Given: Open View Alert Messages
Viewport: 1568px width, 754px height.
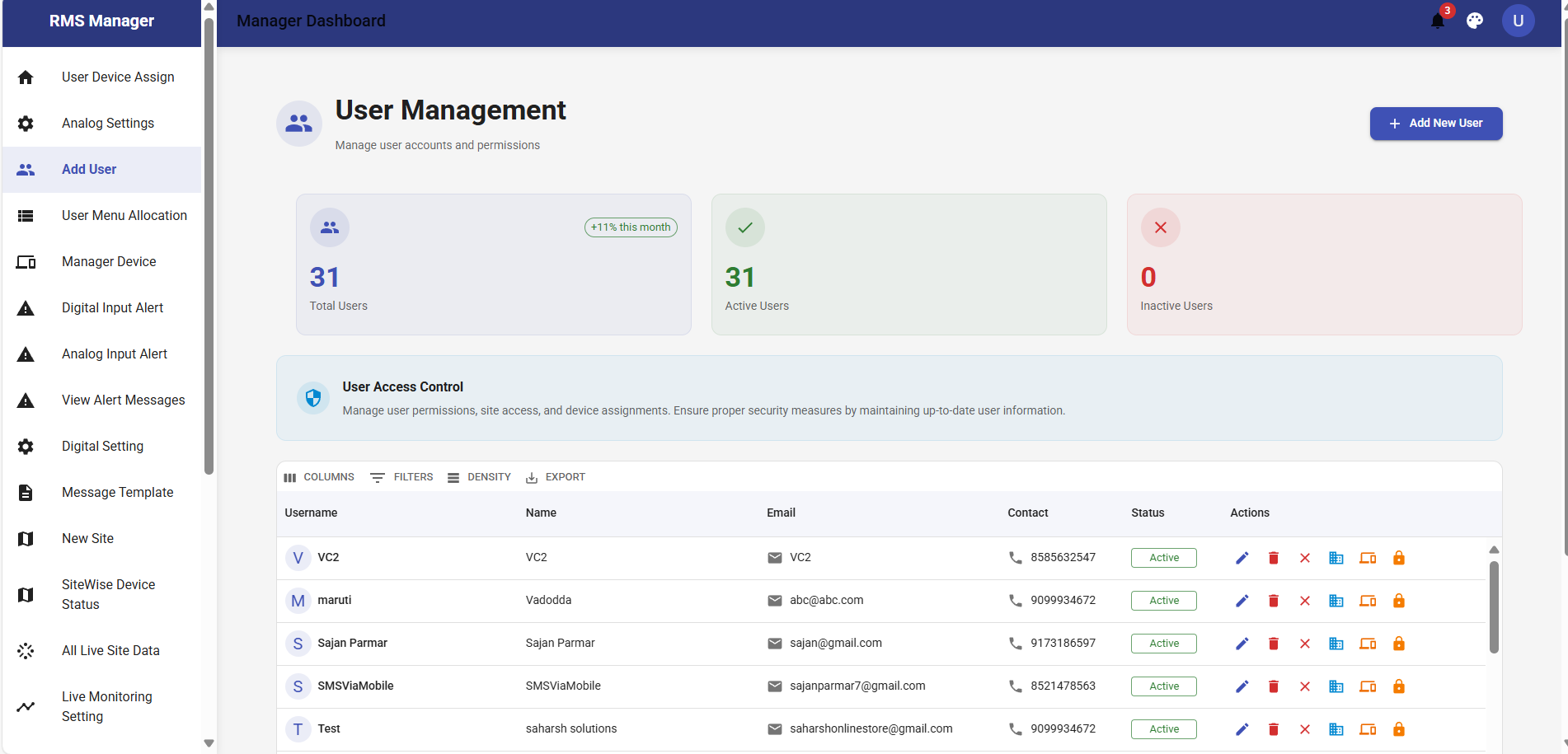Looking at the screenshot, I should coord(102,400).
